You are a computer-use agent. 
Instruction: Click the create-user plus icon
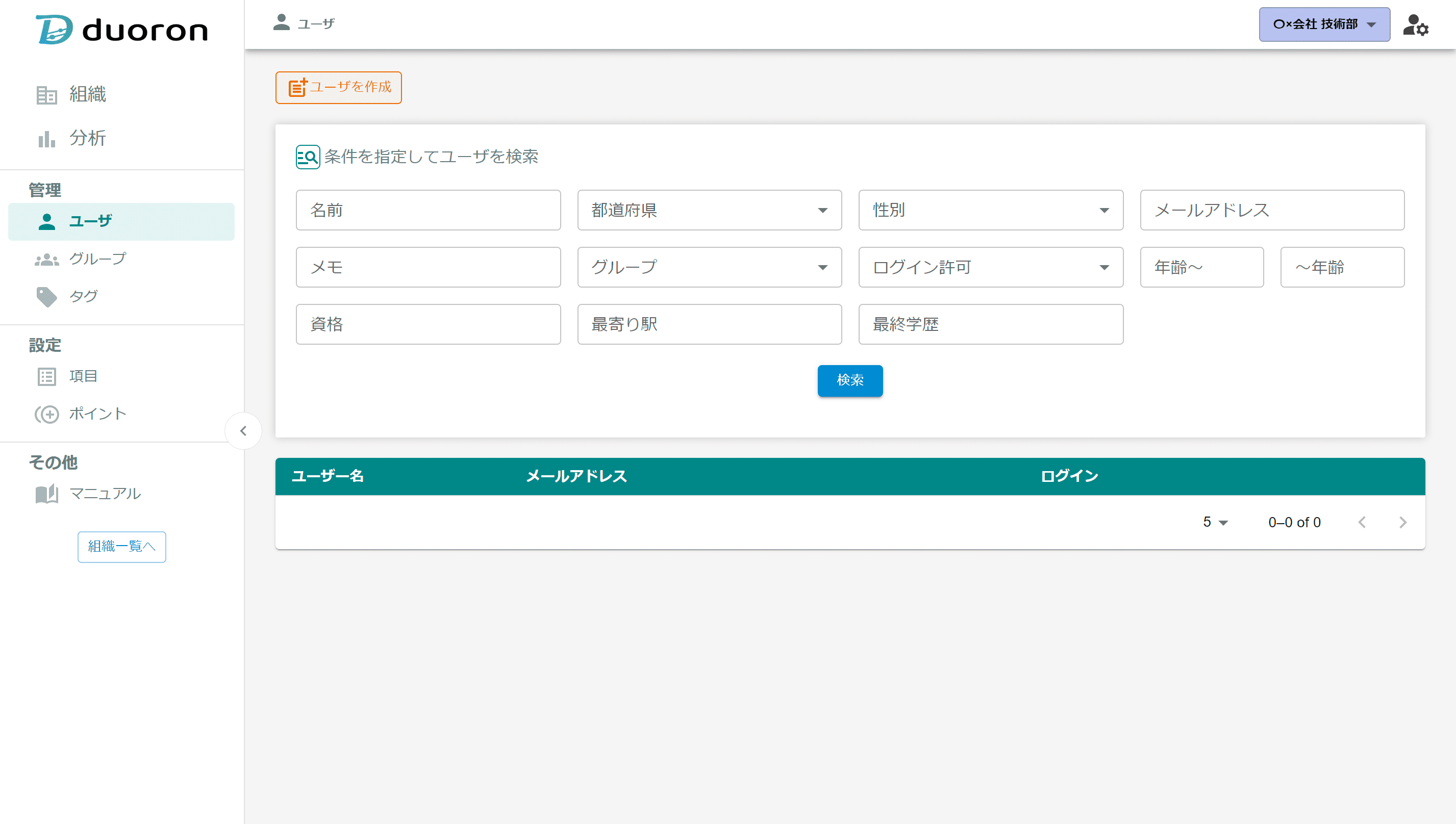coord(298,87)
